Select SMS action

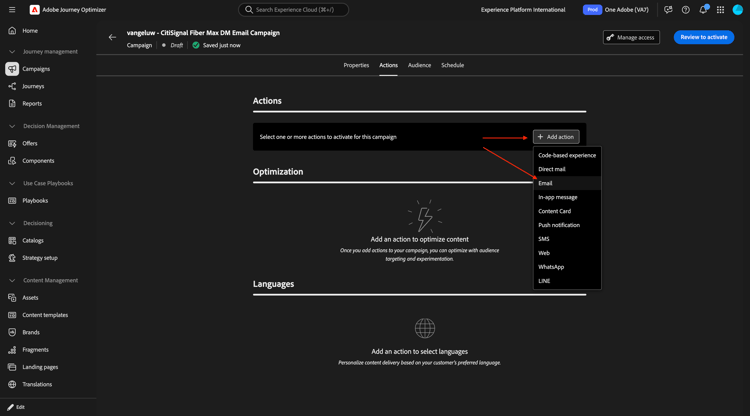tap(567, 239)
